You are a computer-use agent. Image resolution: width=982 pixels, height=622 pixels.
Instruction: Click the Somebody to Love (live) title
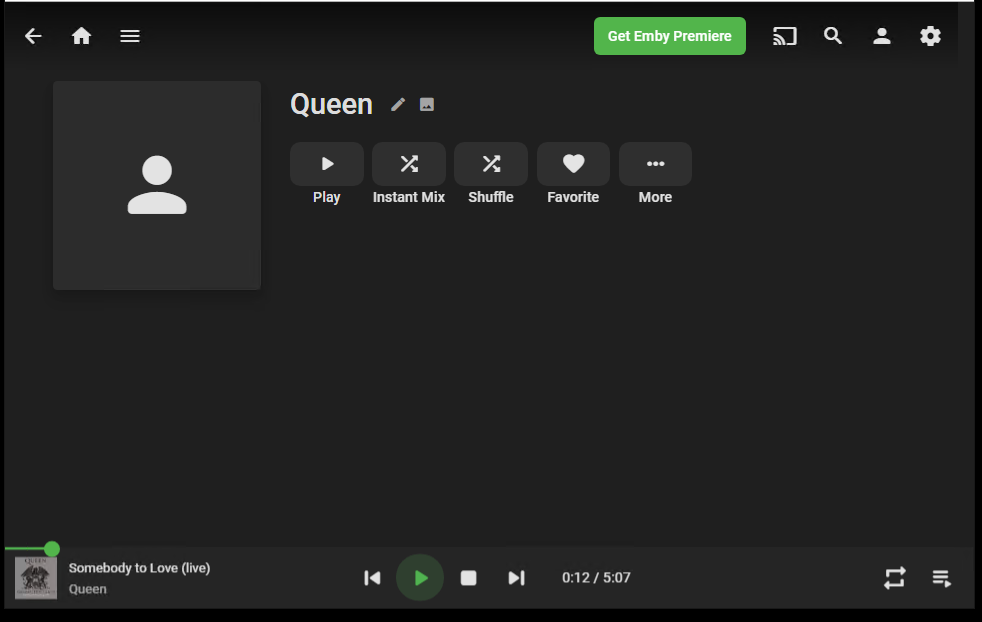click(140, 568)
